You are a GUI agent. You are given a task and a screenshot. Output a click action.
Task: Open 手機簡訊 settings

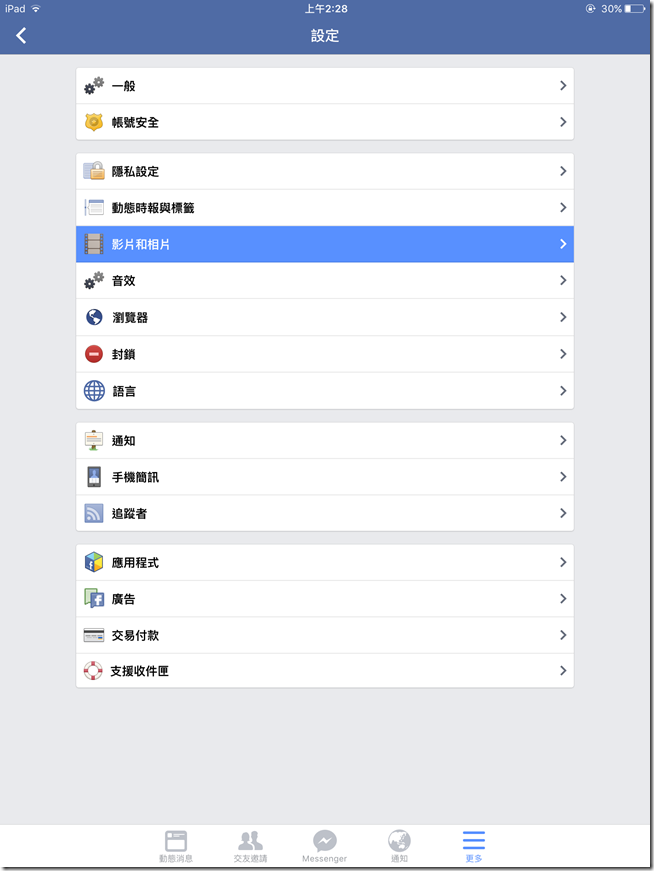point(324,477)
